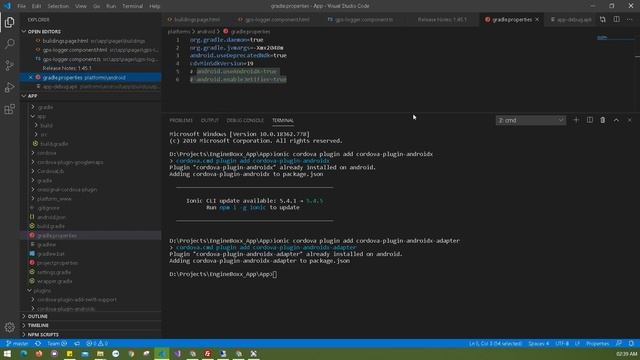The width and height of the screenshot is (640, 360).
Task: Open the View menu
Action: coord(81,6)
